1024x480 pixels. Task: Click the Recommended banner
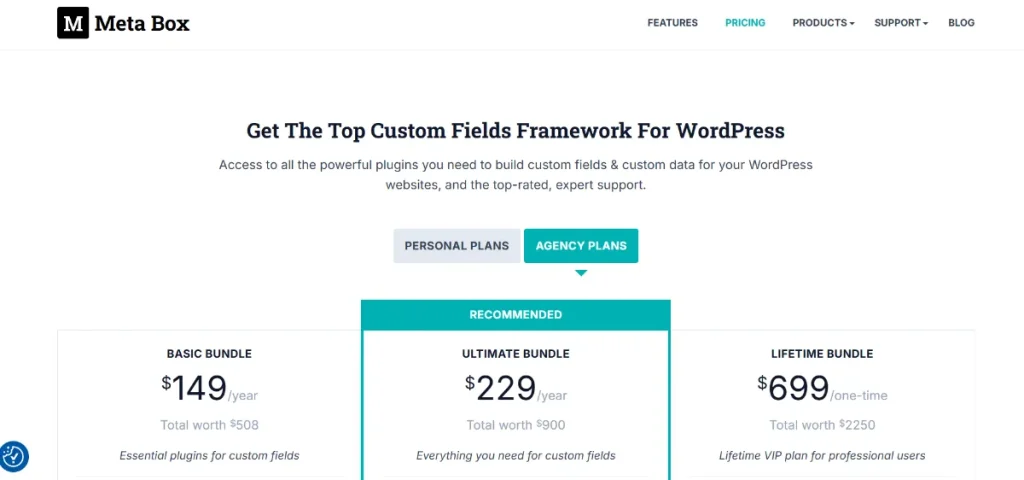(515, 315)
